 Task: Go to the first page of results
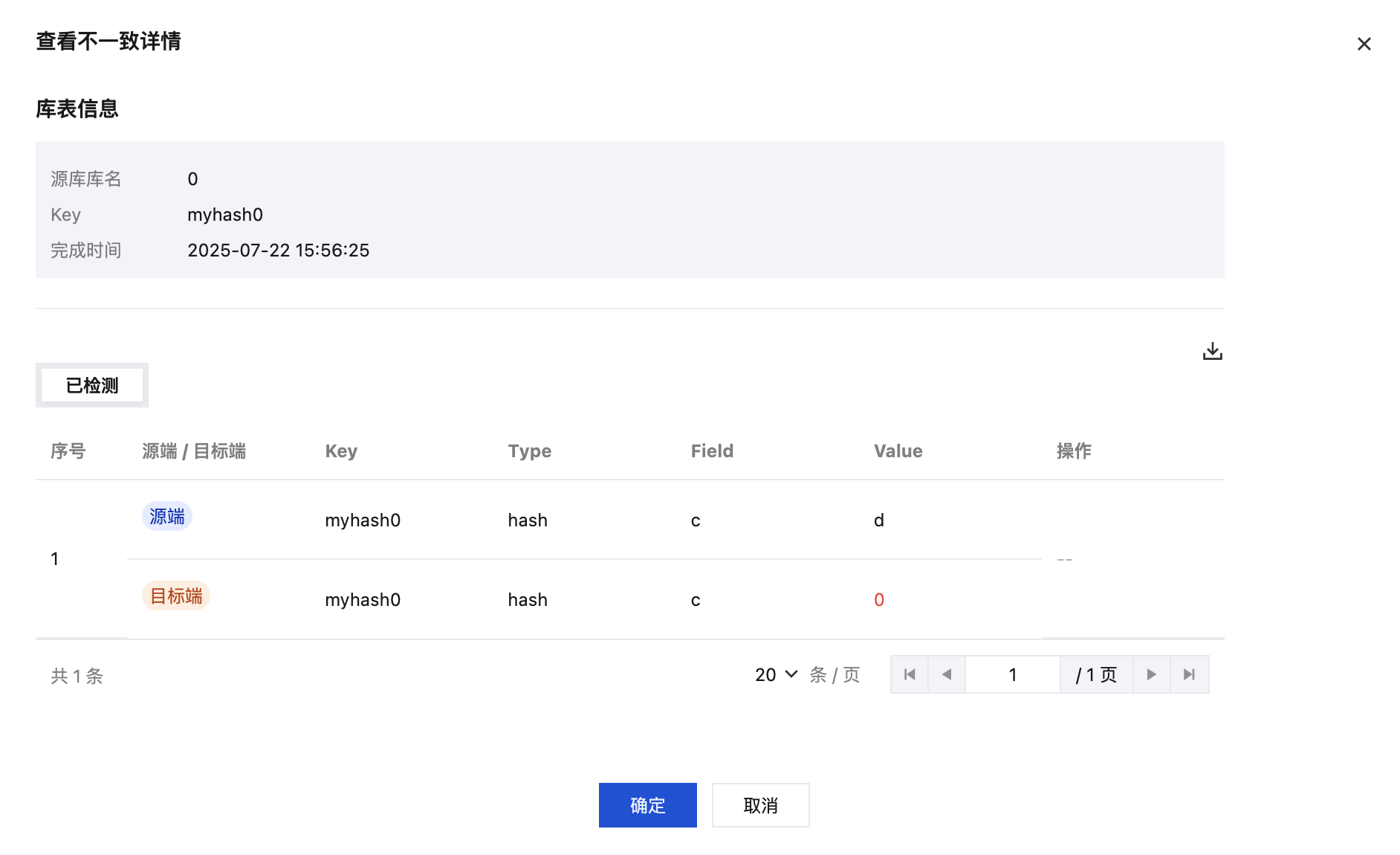(910, 674)
